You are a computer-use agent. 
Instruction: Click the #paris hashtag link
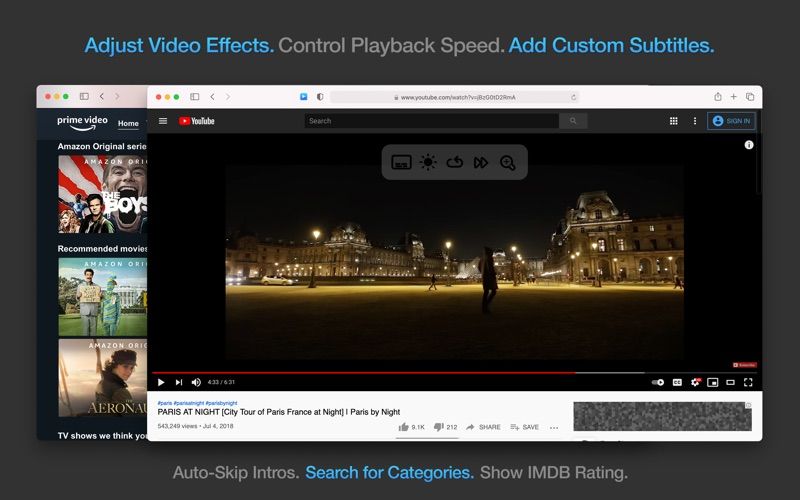point(165,403)
